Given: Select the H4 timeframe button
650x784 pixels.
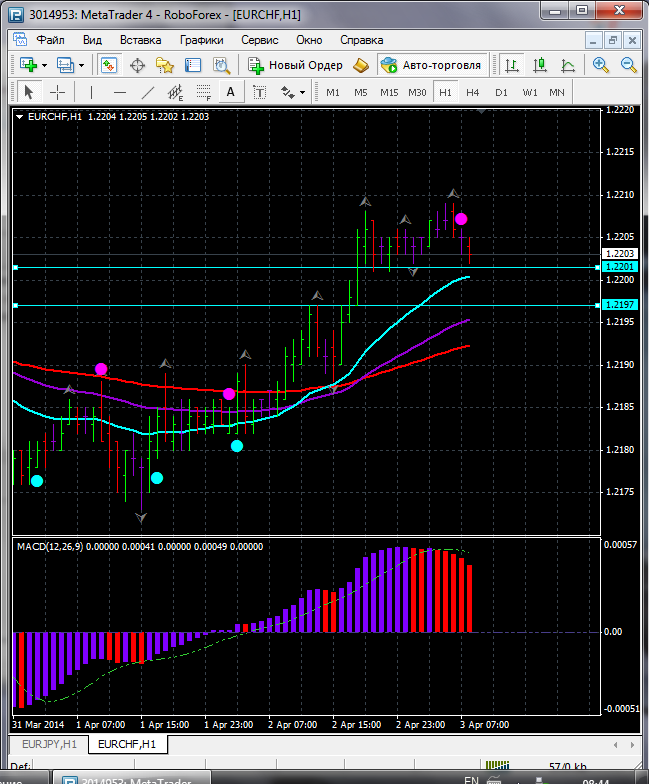Looking at the screenshot, I should (473, 92).
